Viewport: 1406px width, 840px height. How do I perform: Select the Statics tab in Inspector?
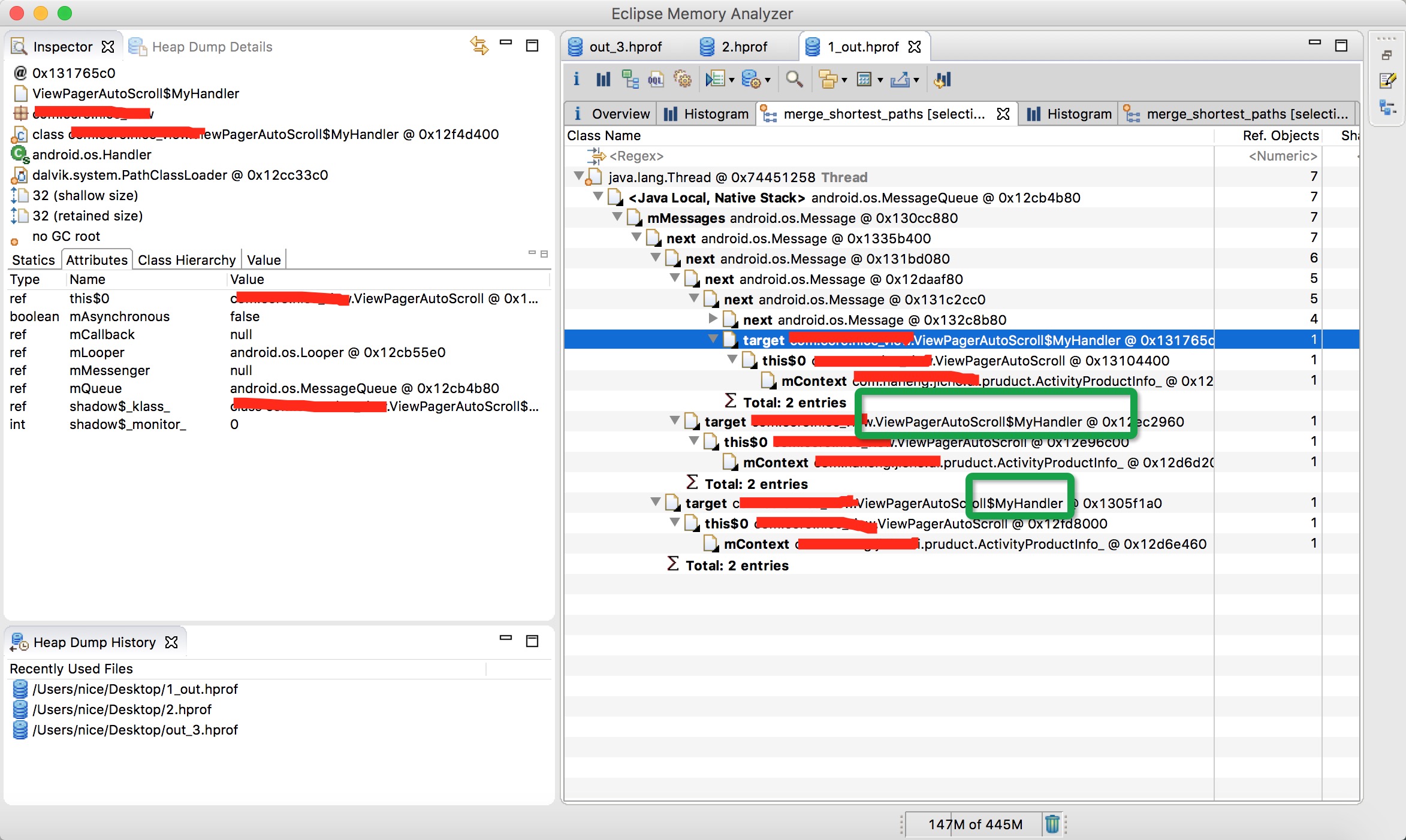(34, 260)
